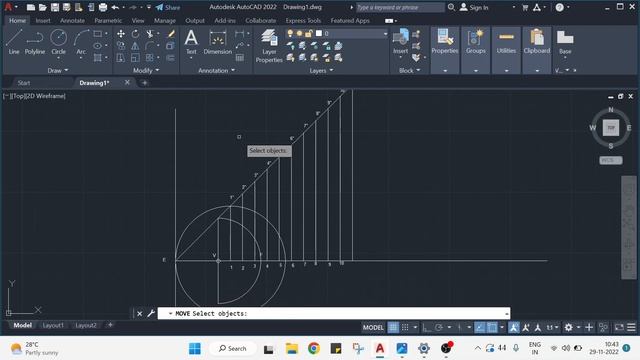
Task: Click the Plot printer icon
Action: coord(103,7)
